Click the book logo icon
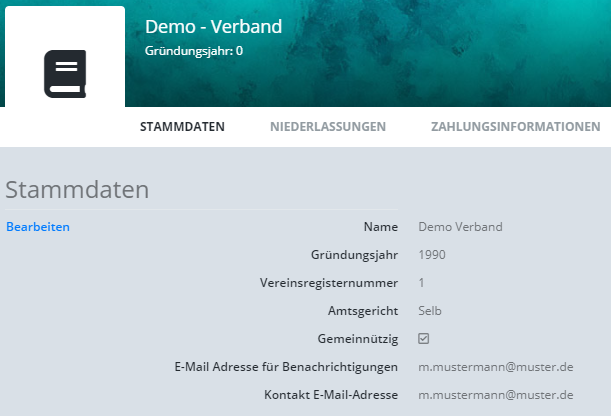The width and height of the screenshot is (611, 416). tap(65, 74)
